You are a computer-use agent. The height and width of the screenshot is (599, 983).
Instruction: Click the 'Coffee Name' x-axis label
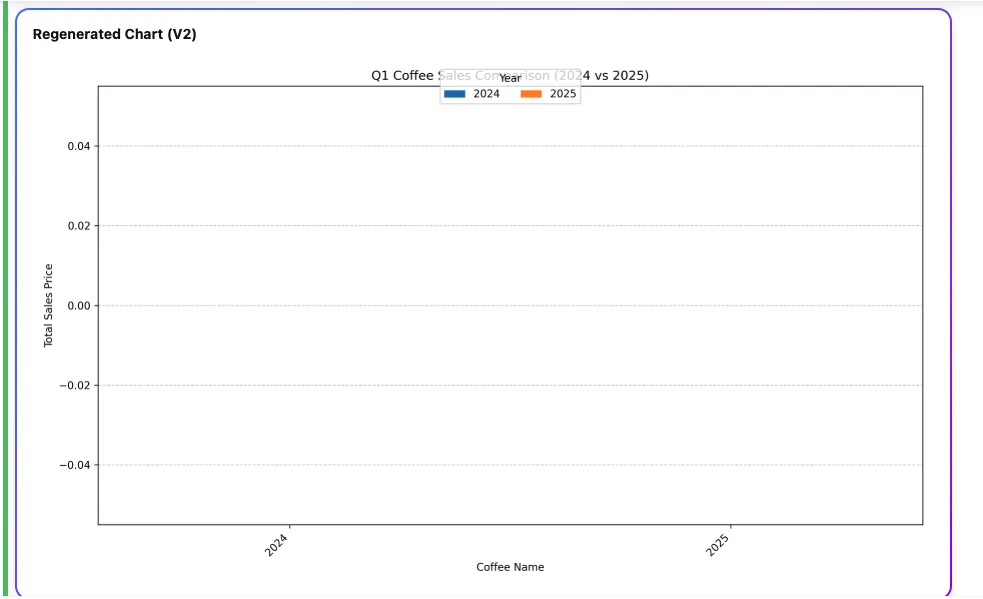point(510,567)
